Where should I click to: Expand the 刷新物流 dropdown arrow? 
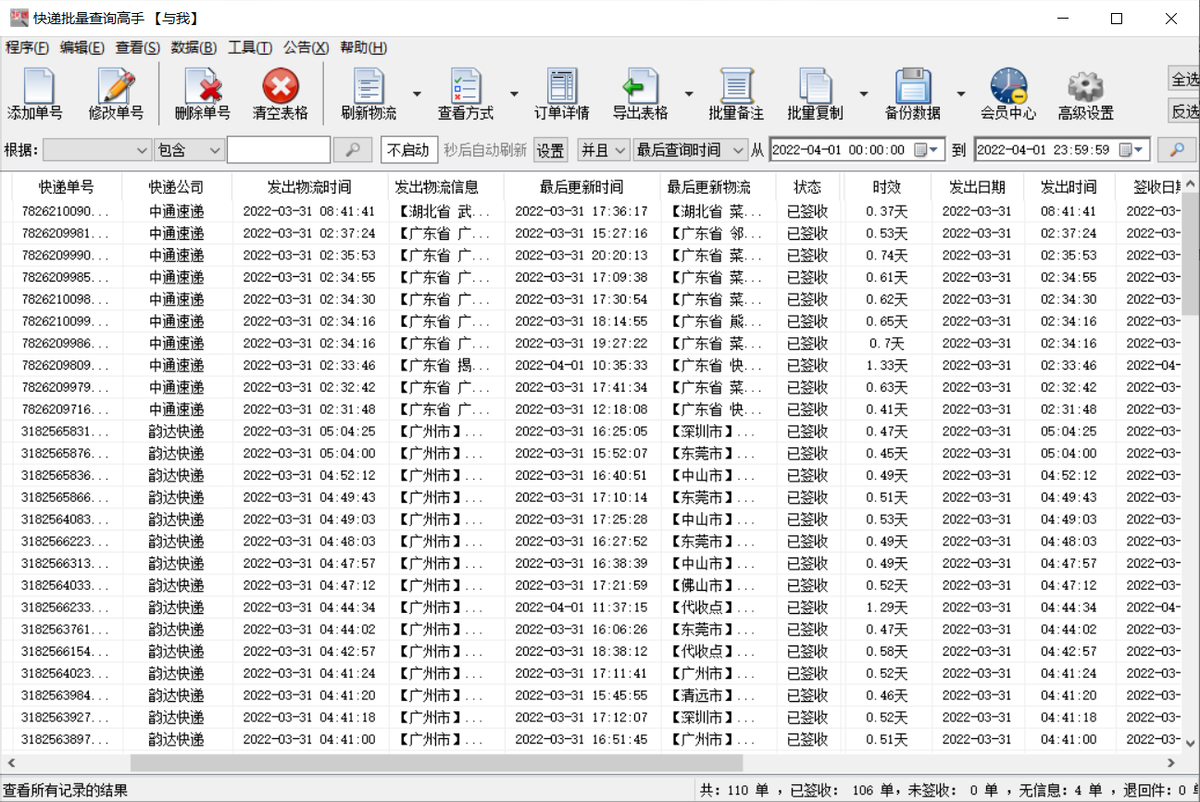click(x=415, y=94)
